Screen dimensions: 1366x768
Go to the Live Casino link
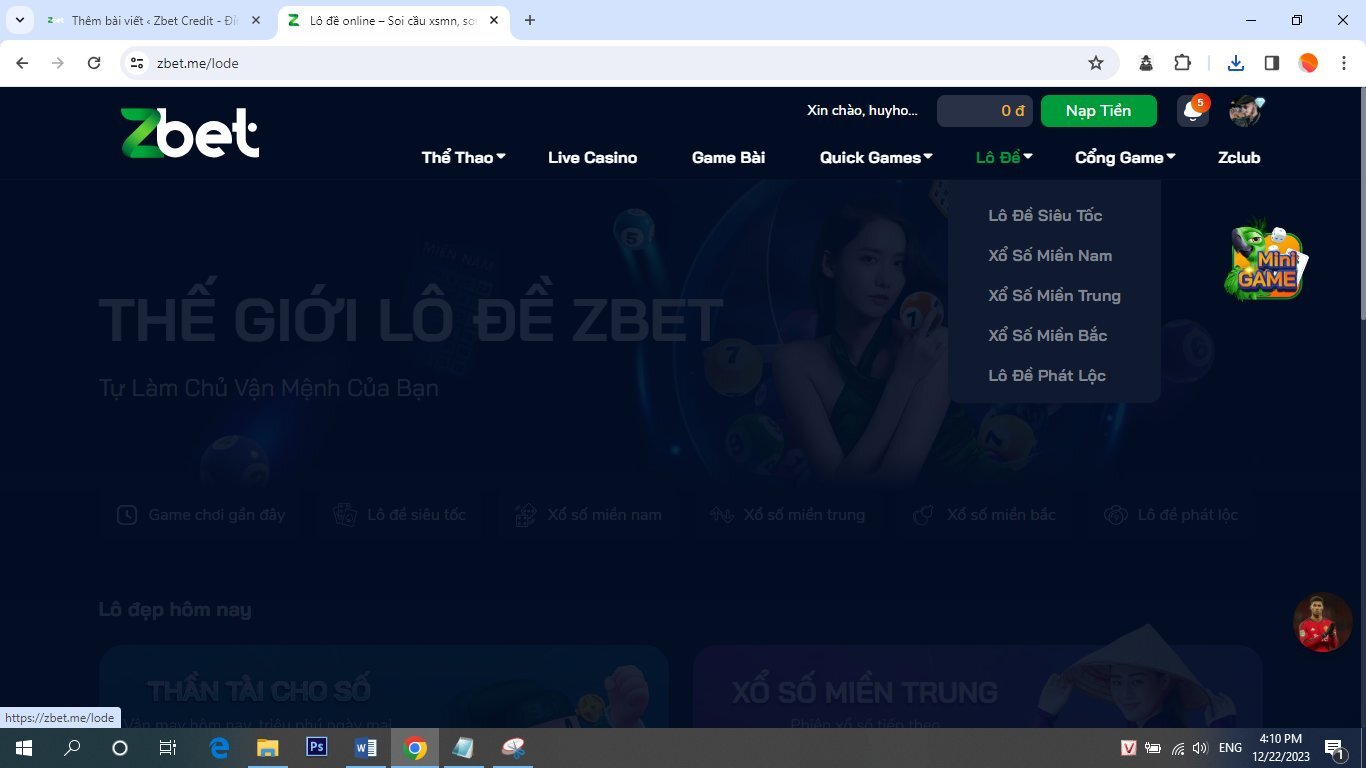pyautogui.click(x=592, y=157)
